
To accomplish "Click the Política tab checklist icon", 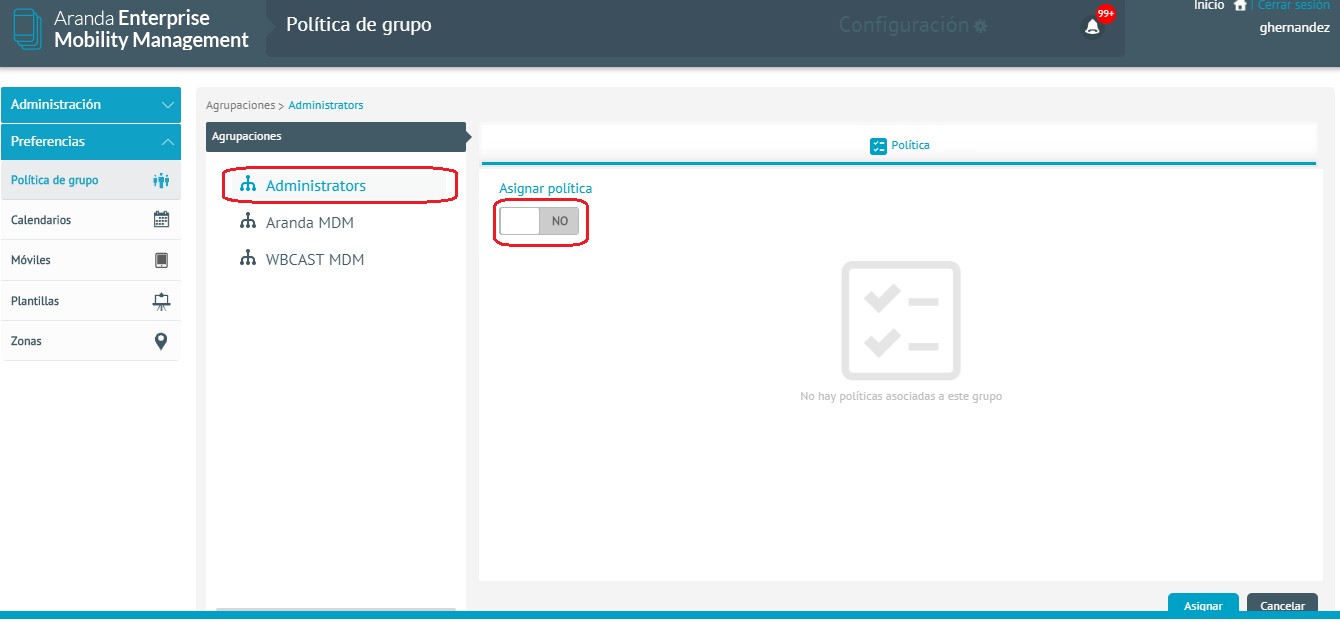I will click(x=878, y=145).
